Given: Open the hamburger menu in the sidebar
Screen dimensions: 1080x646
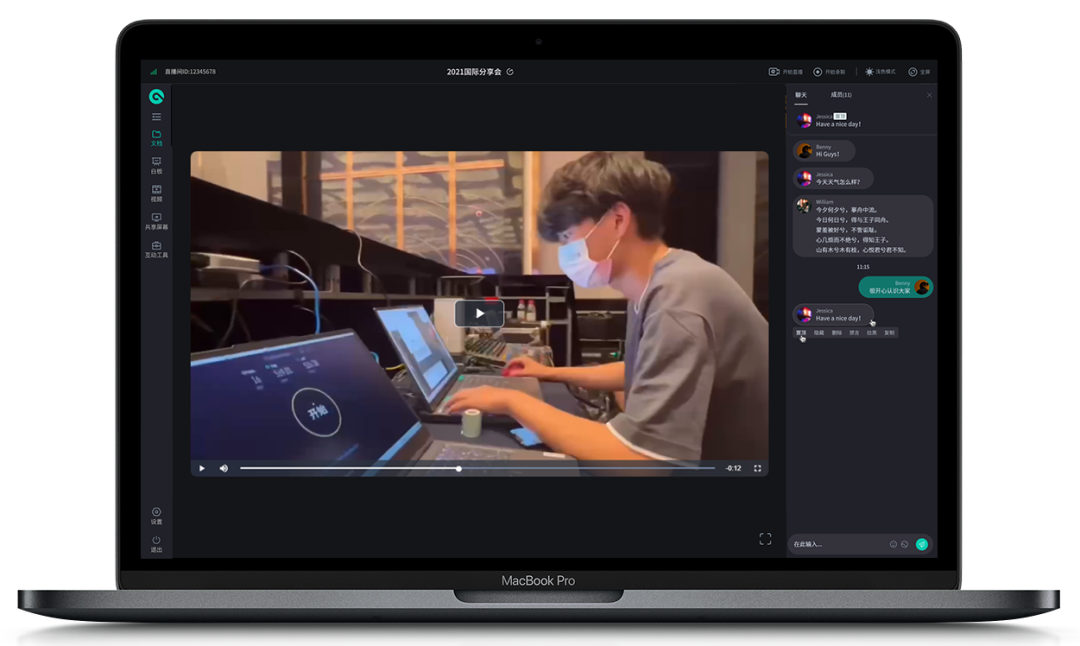Looking at the screenshot, I should [x=156, y=117].
